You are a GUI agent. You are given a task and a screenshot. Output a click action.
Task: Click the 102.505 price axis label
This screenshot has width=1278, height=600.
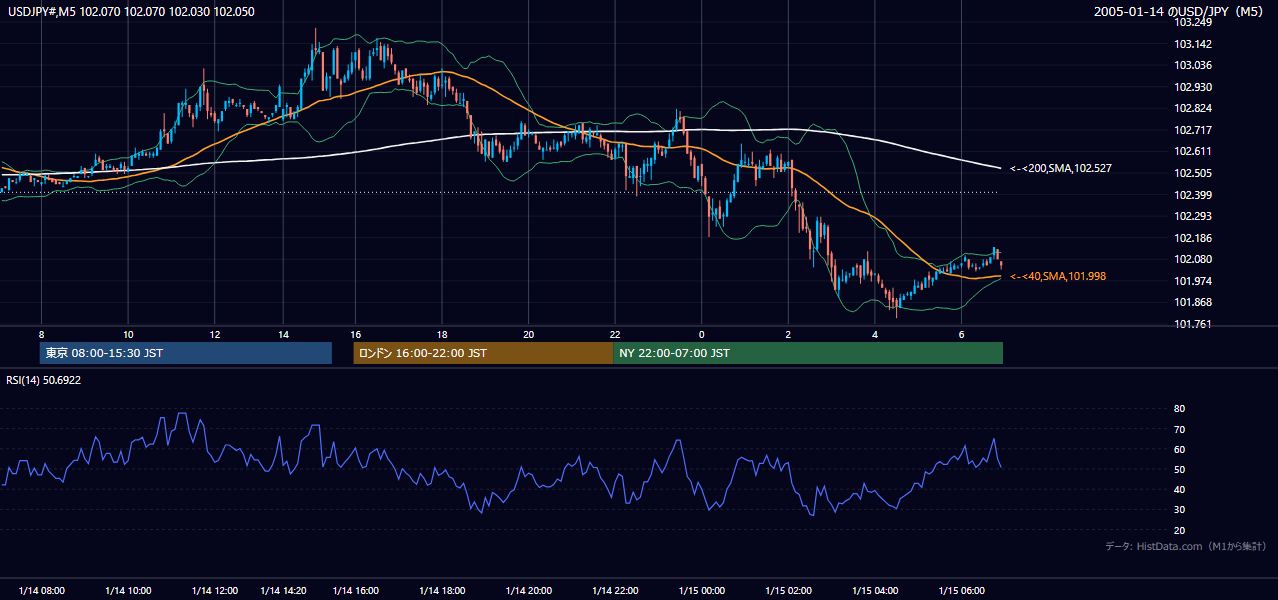pos(1193,173)
